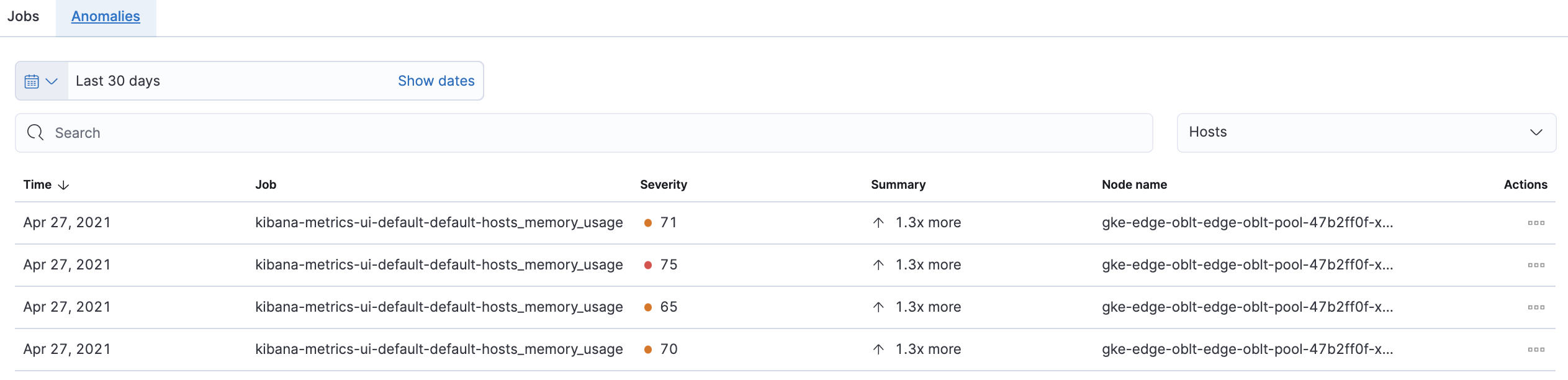Viewport: 1568px width, 380px height.
Task: Click the red severity dot beside 75
Action: (648, 265)
